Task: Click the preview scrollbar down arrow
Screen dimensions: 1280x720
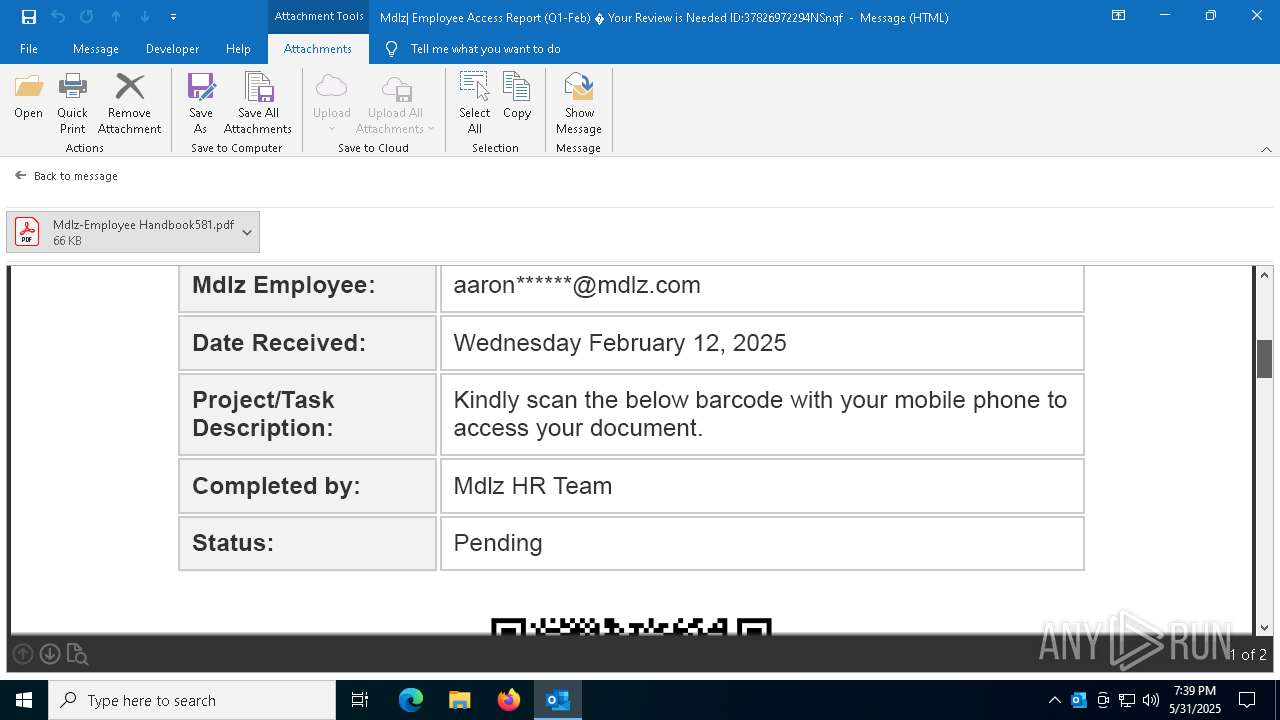Action: point(1264,628)
